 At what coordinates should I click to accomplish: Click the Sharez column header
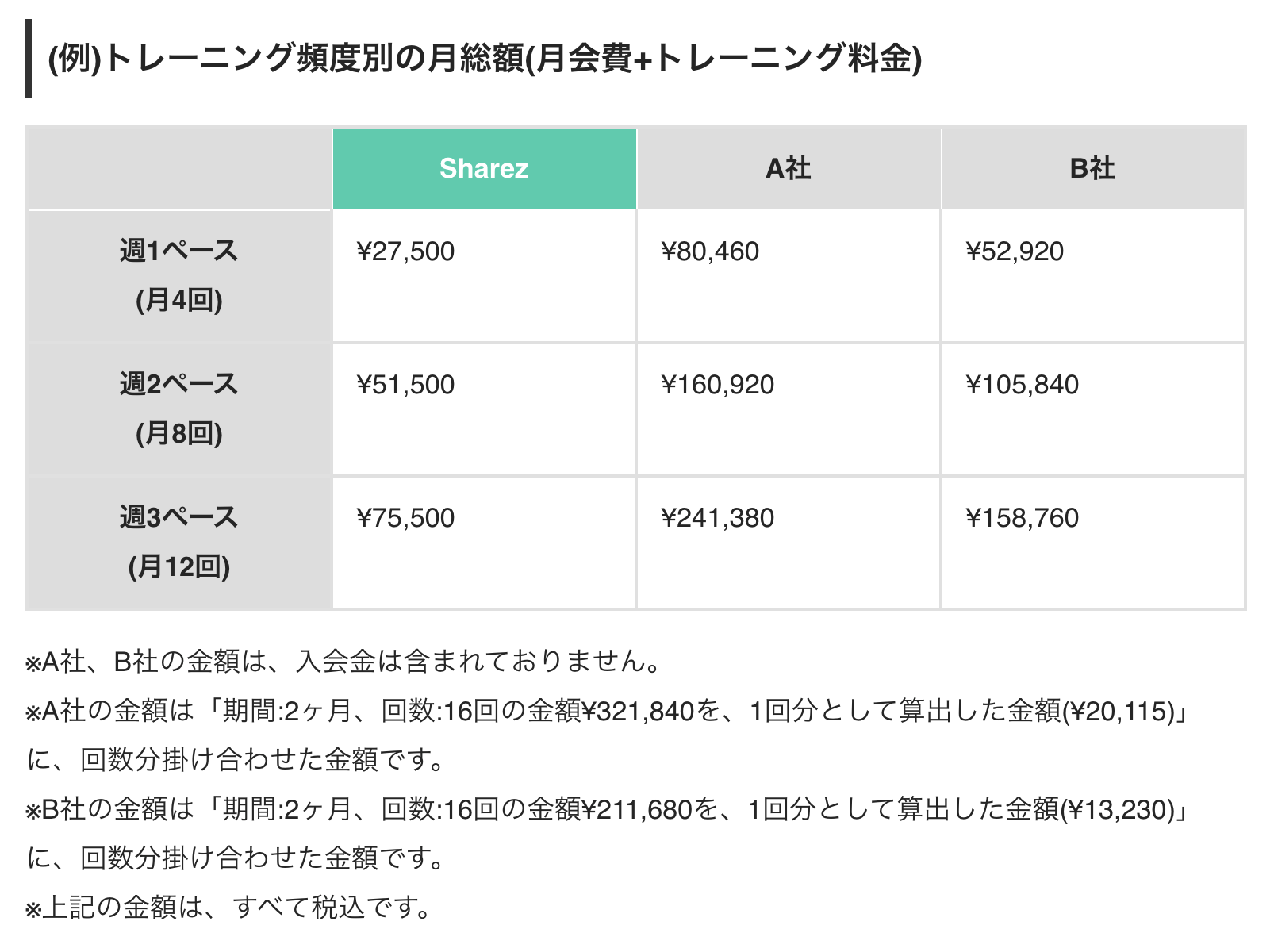tap(484, 169)
